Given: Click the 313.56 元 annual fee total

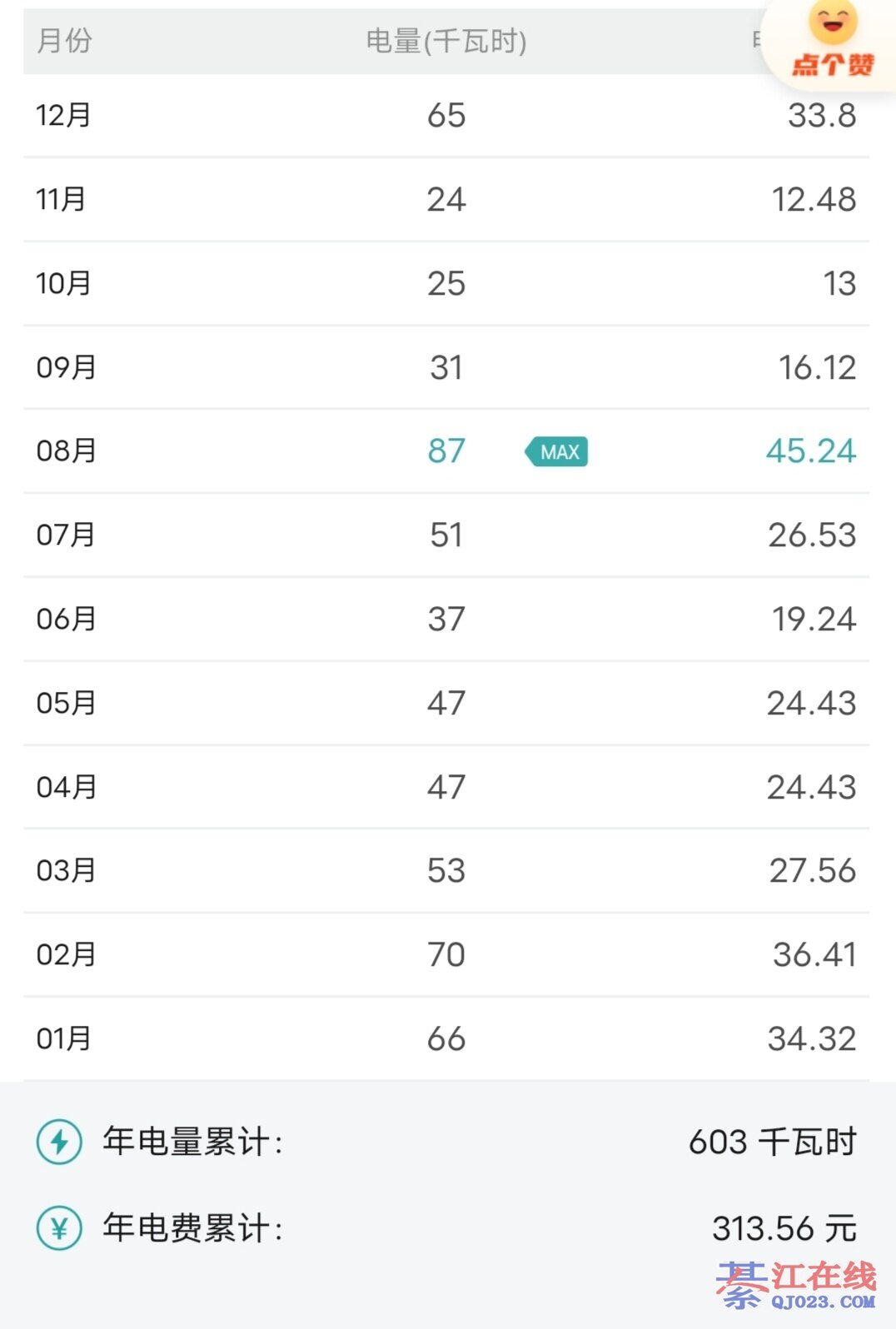Looking at the screenshot, I should click(x=784, y=1228).
